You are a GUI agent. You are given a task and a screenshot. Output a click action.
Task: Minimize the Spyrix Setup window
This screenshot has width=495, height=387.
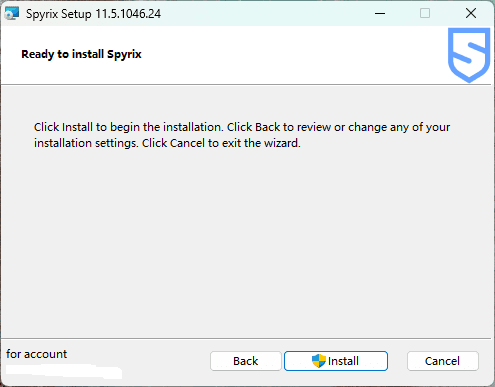(380, 13)
